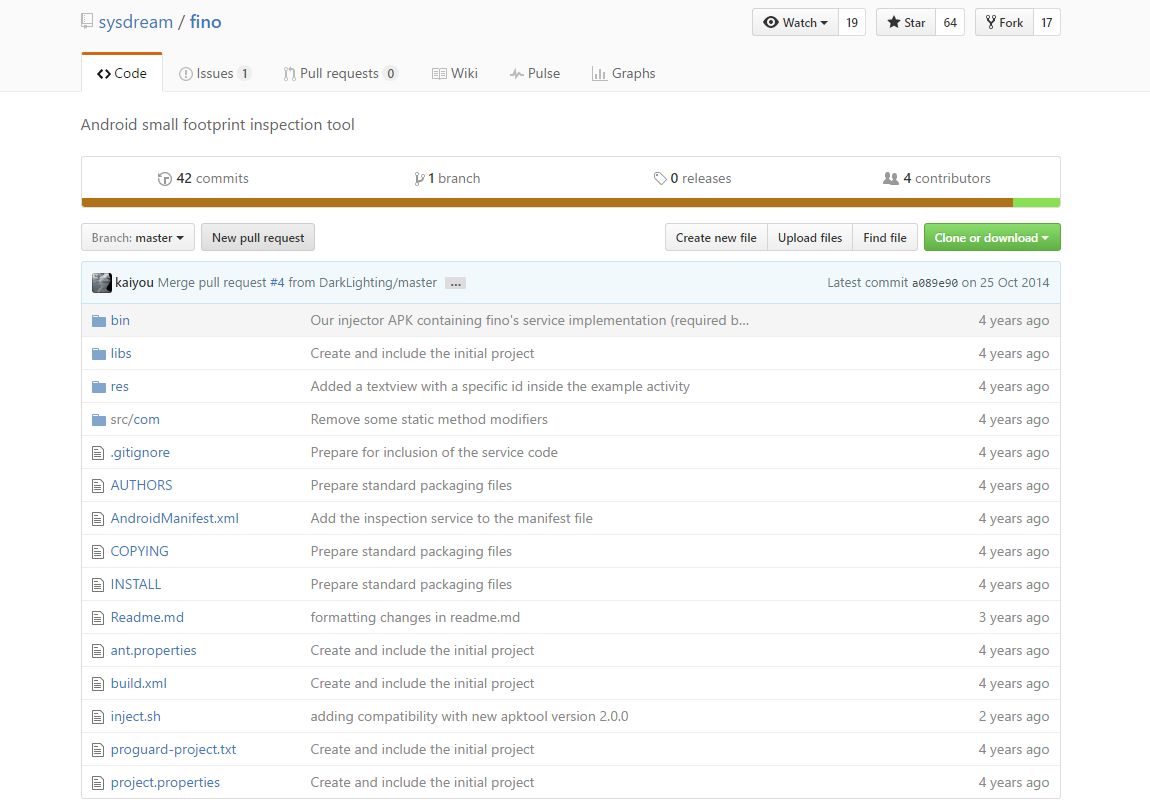Screen dimensions: 1150x809
Task: Star the fino repository
Action: (906, 23)
